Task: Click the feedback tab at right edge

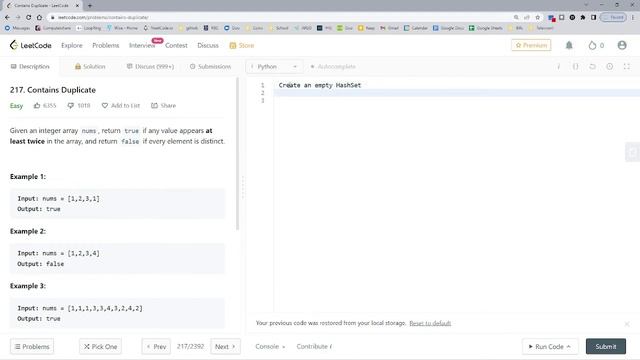Action: (x=633, y=152)
